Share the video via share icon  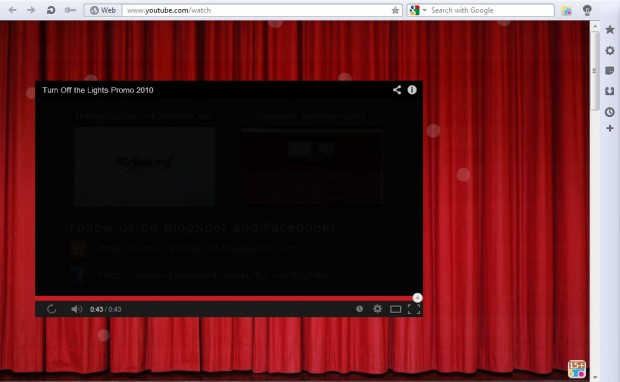click(397, 90)
